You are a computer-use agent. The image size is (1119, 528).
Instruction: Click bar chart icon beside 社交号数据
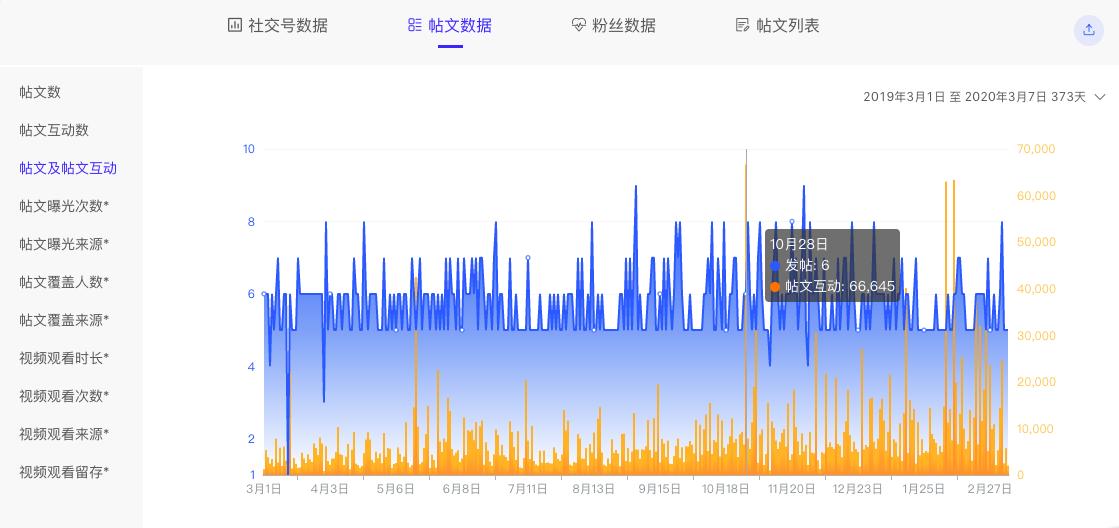[x=234, y=26]
